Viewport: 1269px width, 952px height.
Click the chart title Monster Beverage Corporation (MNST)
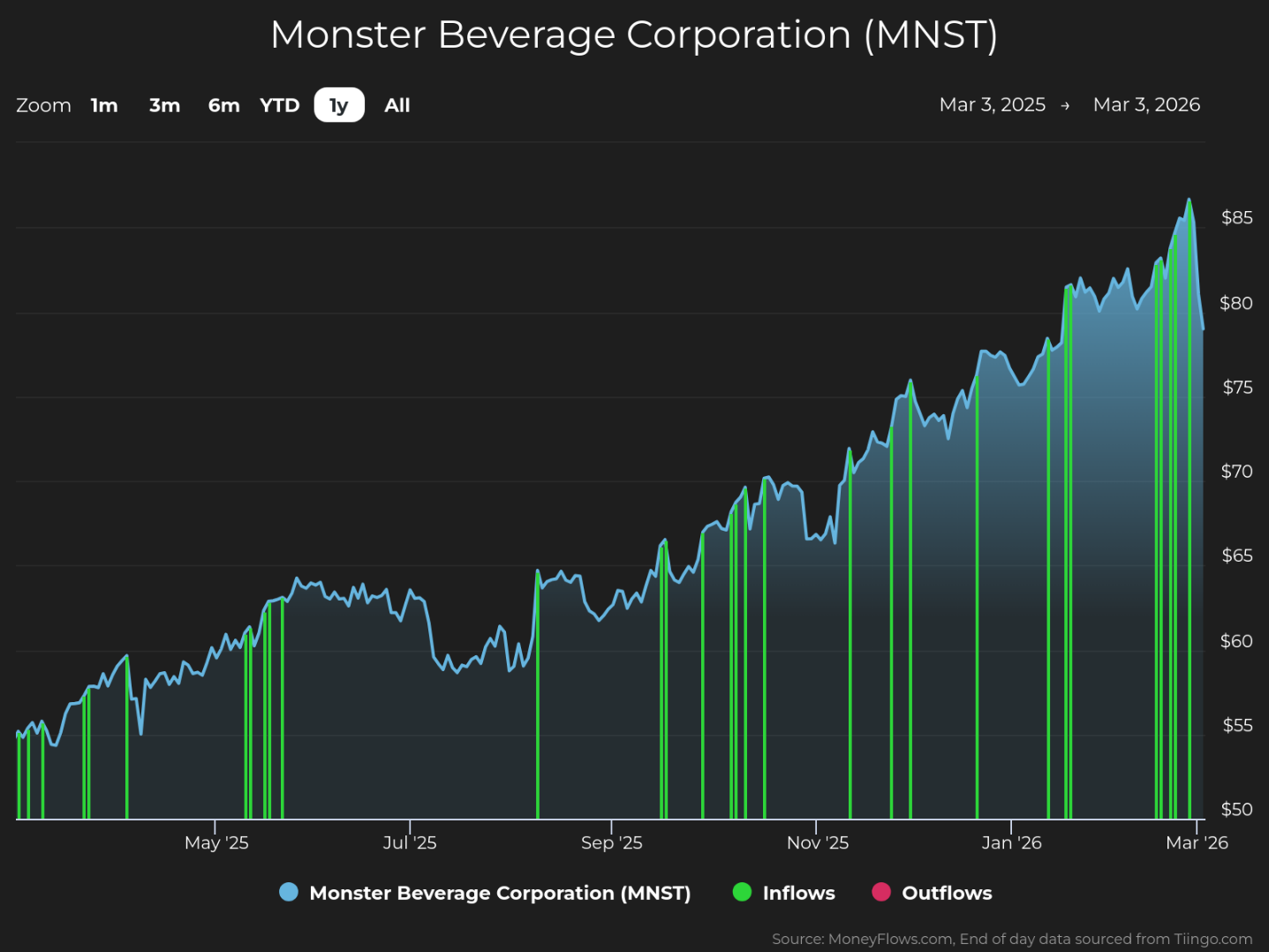(634, 34)
